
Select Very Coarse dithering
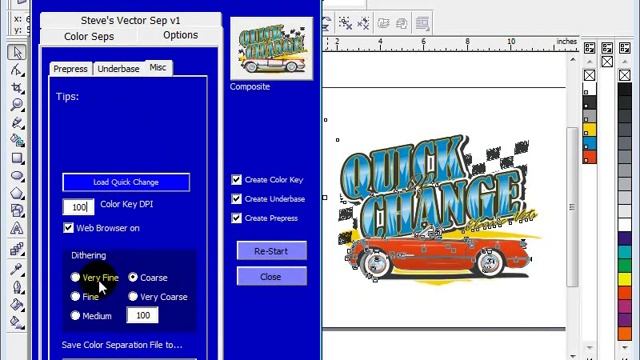pos(133,296)
